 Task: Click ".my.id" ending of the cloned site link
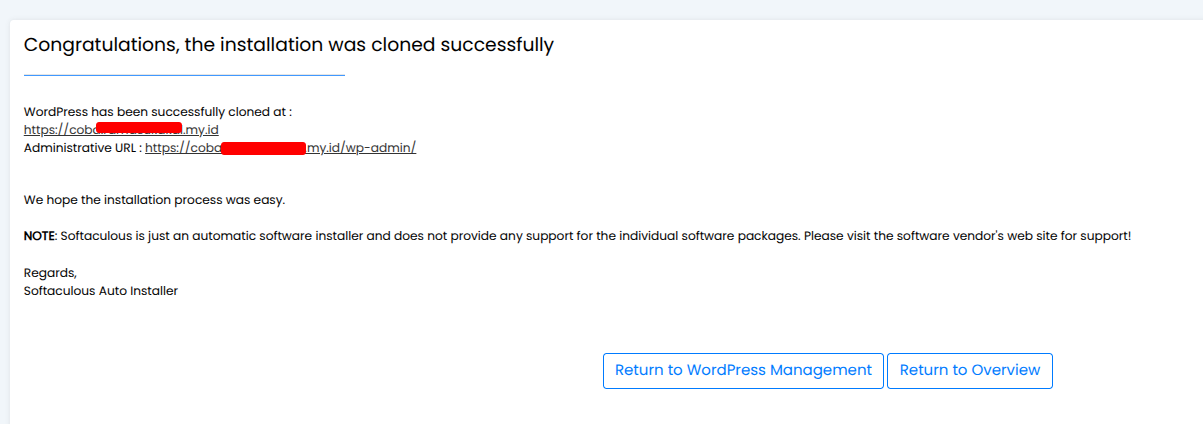click(200, 130)
